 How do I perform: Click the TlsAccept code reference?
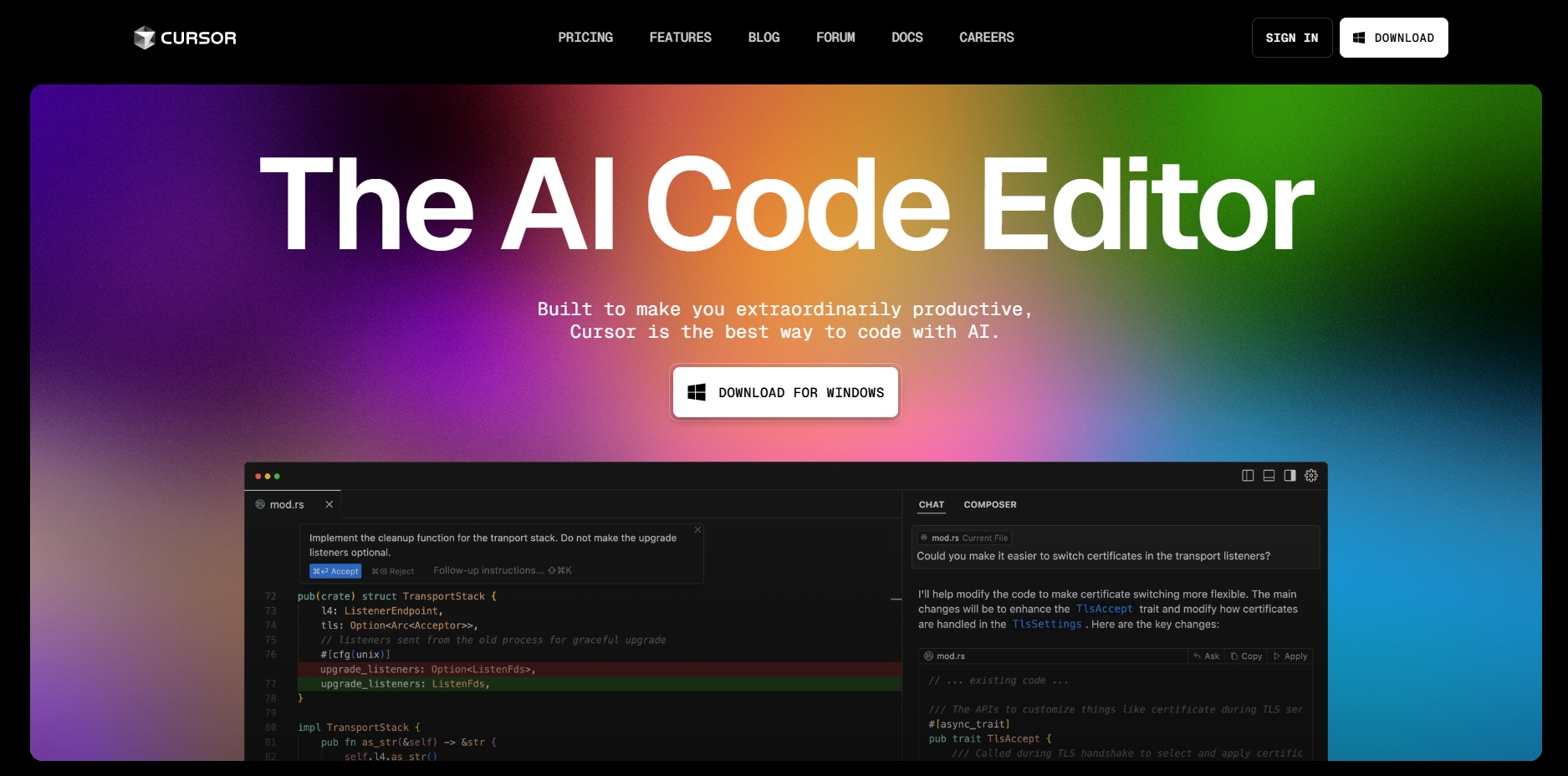click(1104, 609)
